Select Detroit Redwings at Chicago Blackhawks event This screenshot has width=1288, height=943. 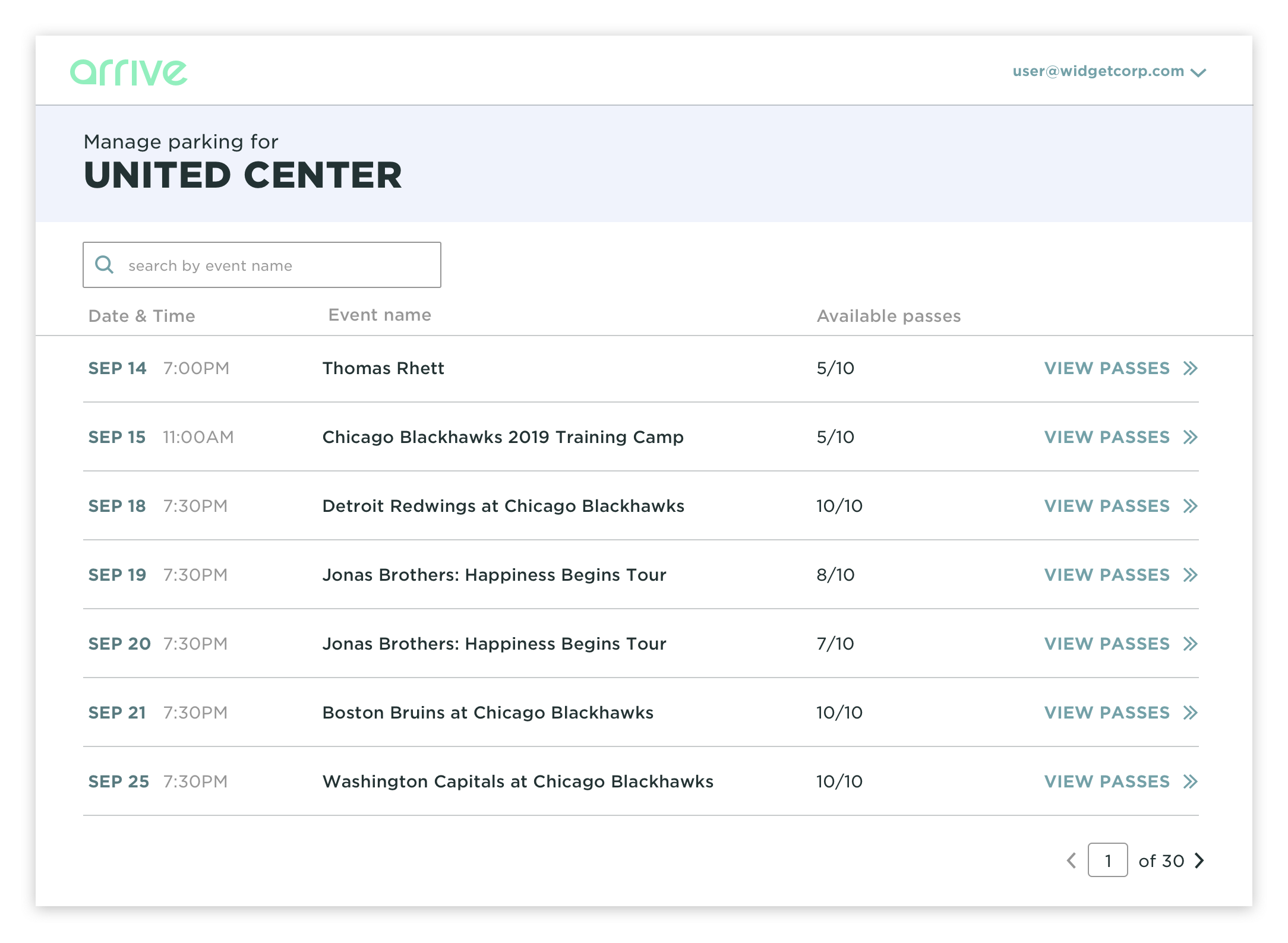503,506
